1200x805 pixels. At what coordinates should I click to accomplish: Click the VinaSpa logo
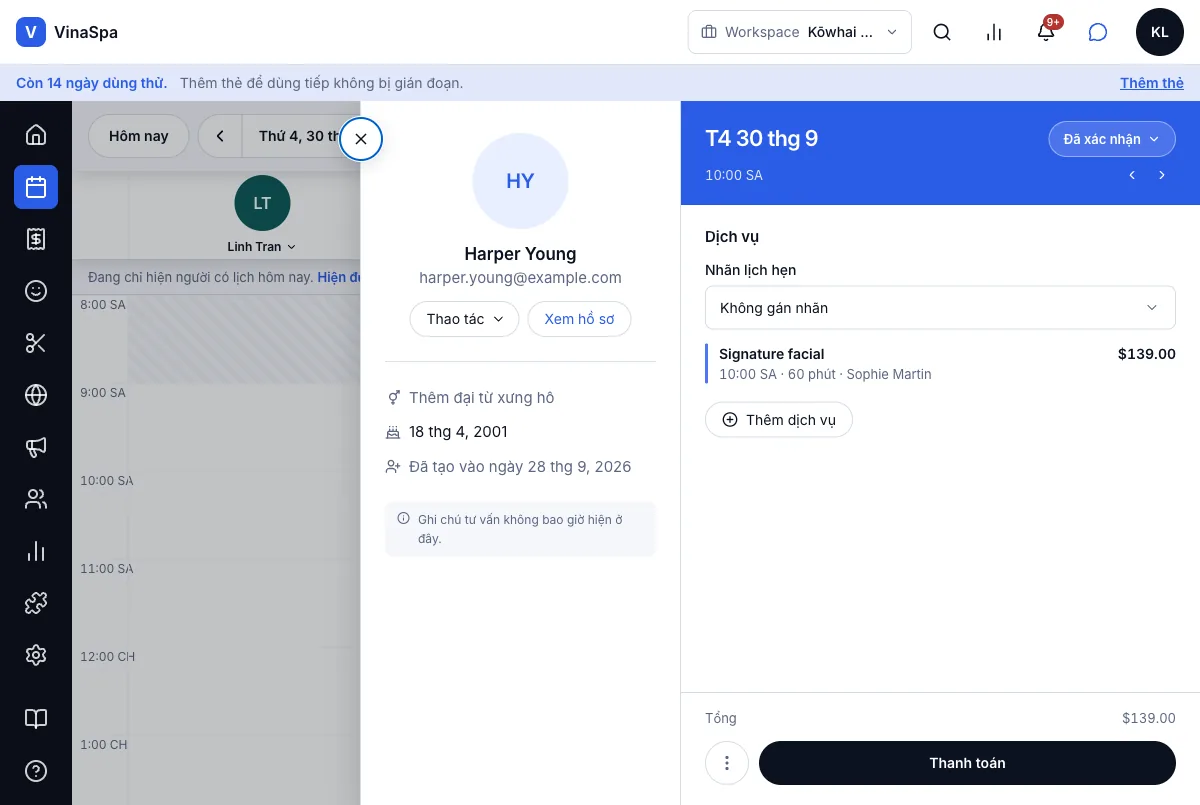67,32
